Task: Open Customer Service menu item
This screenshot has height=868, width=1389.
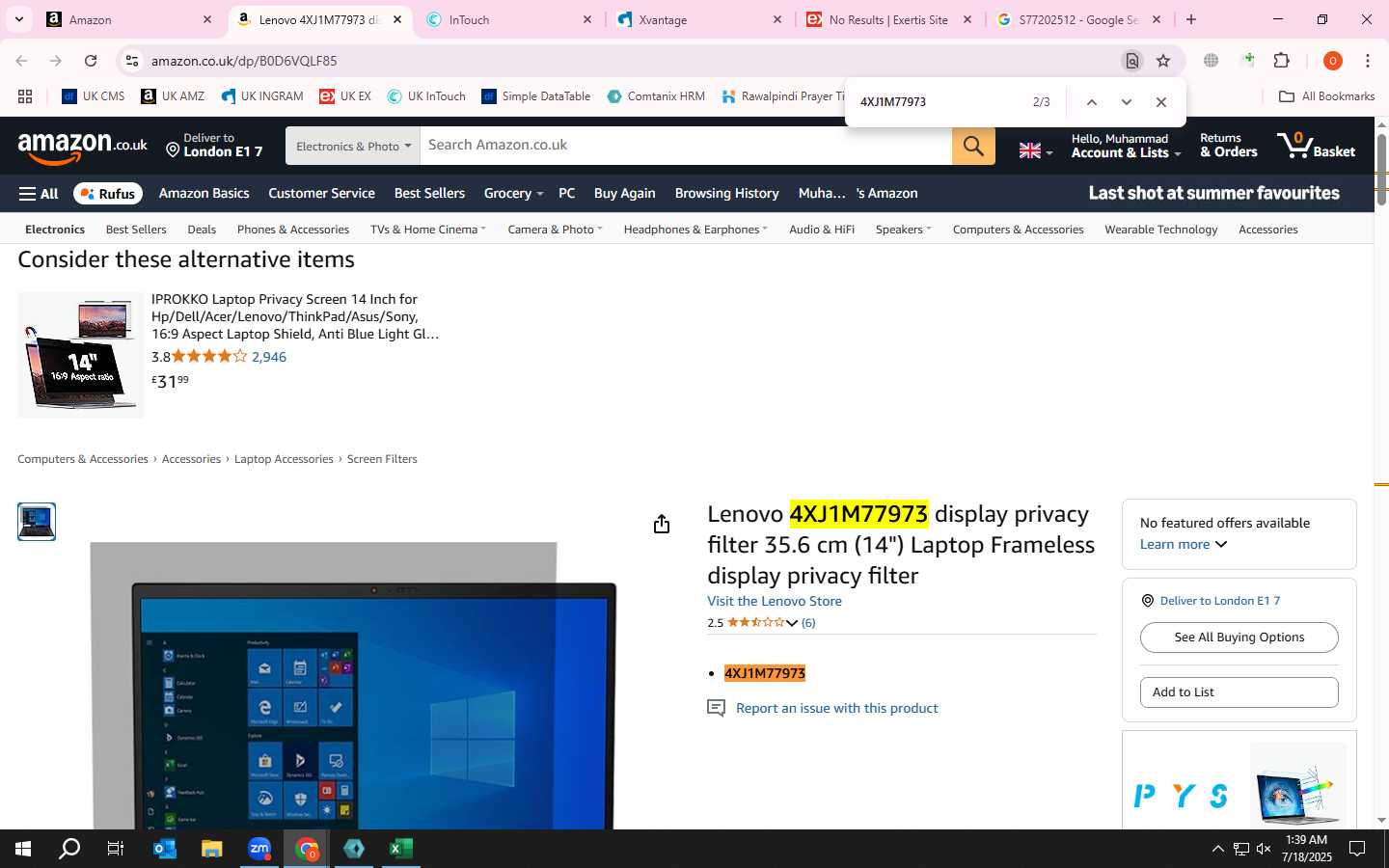Action: 321,194
